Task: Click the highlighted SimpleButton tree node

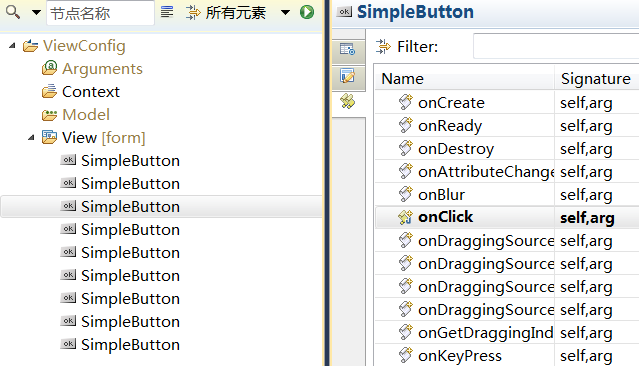Action: [130, 207]
